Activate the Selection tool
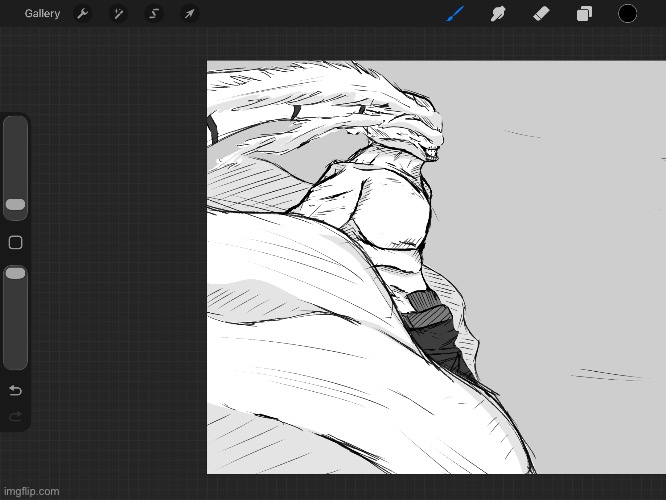This screenshot has width=666, height=500. pos(154,14)
